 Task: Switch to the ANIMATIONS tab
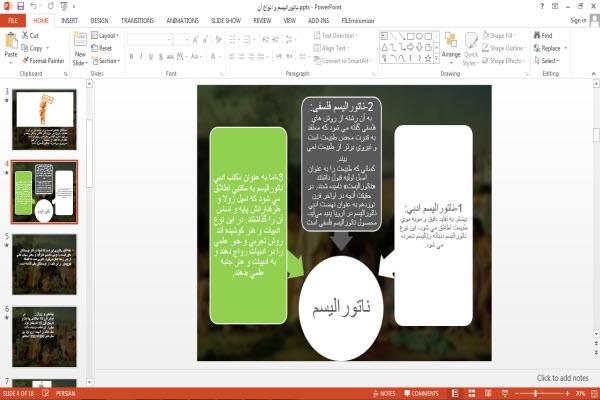pos(183,21)
